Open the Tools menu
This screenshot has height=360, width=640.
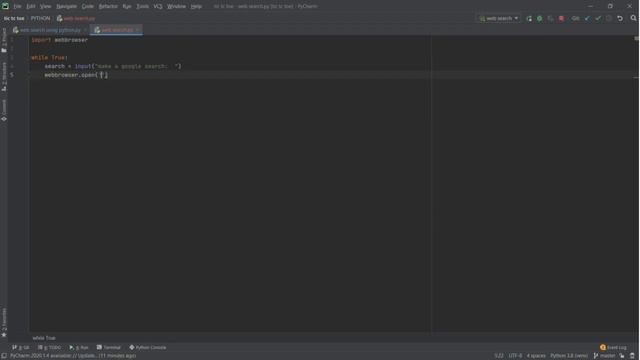(142, 6)
